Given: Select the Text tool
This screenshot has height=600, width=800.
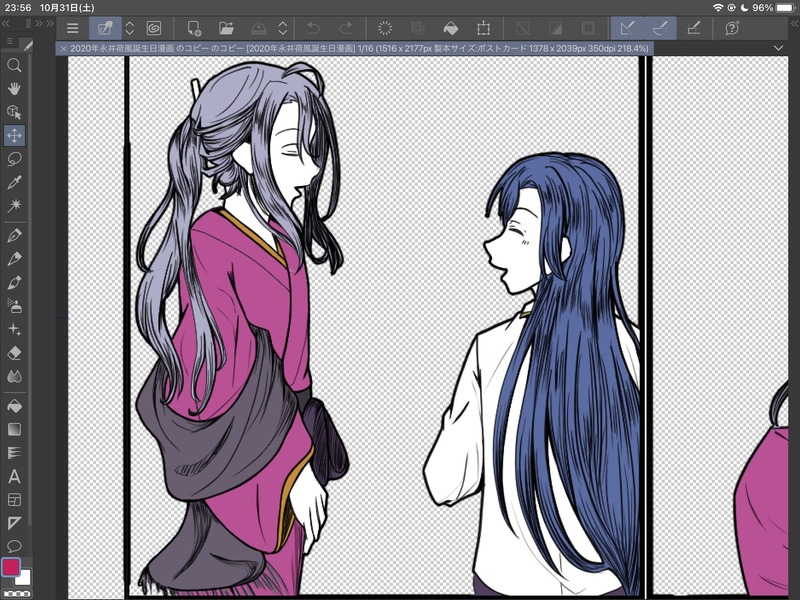Looking at the screenshot, I should (14, 477).
